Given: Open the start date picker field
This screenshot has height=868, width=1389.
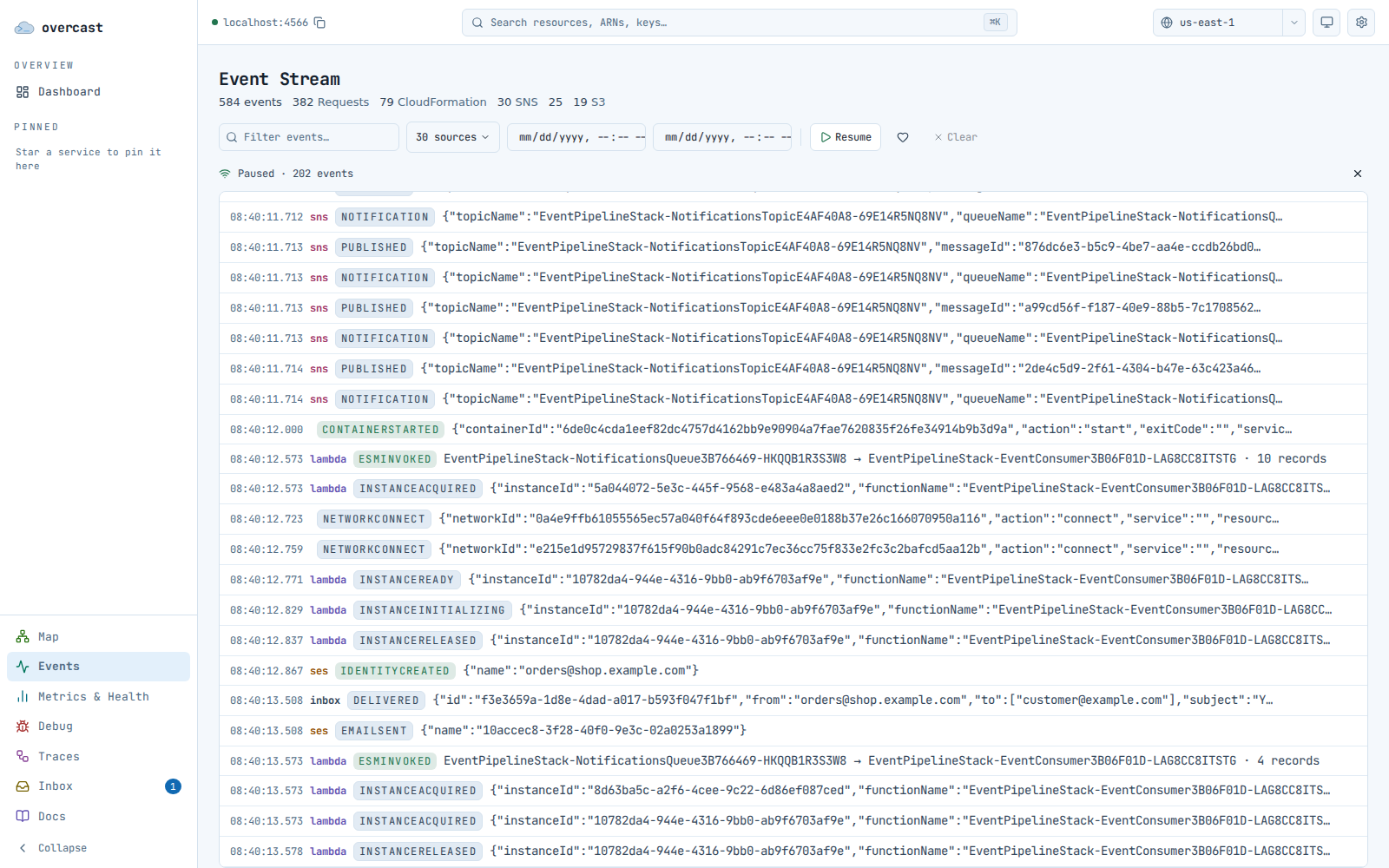Looking at the screenshot, I should tap(576, 137).
